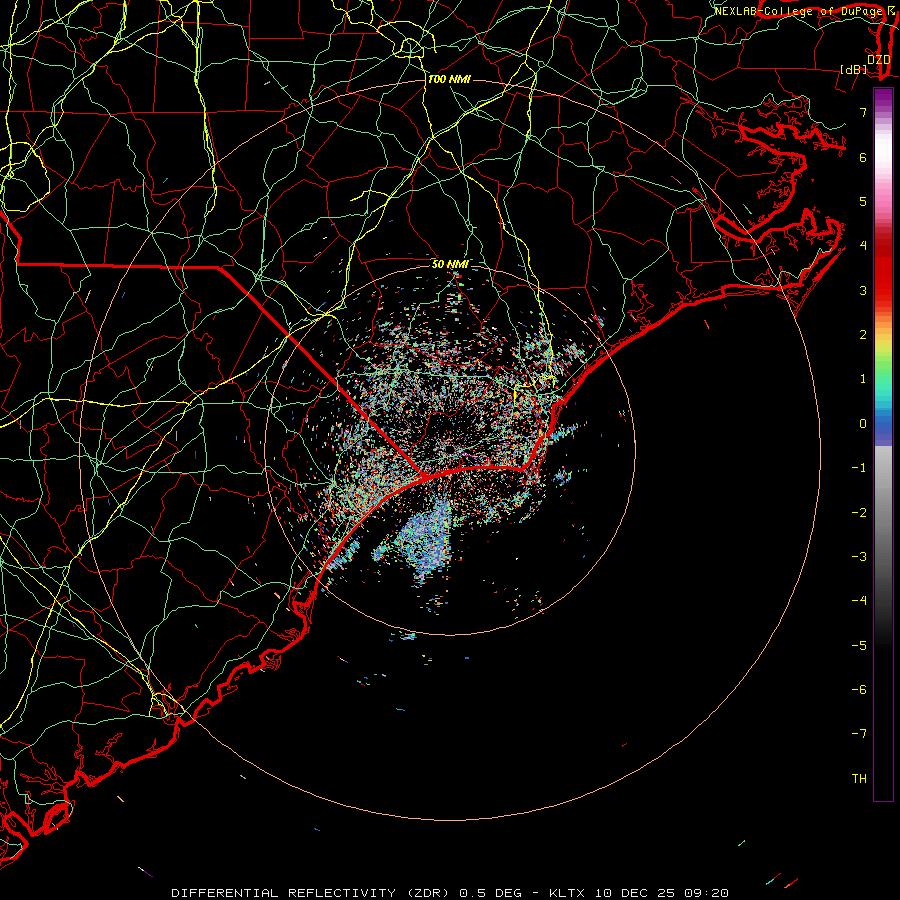The image size is (900, 900).
Task: Click the '-7' value on the color scale
Action: tap(859, 734)
